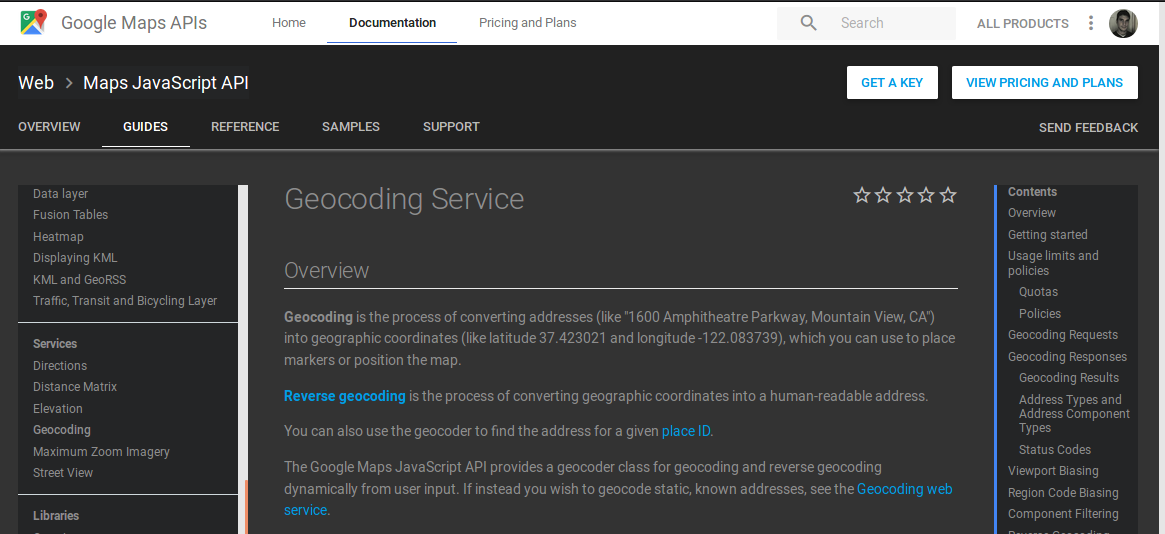This screenshot has height=534, width=1165.
Task: Select Data layer in the sidebar
Action: coord(60,194)
